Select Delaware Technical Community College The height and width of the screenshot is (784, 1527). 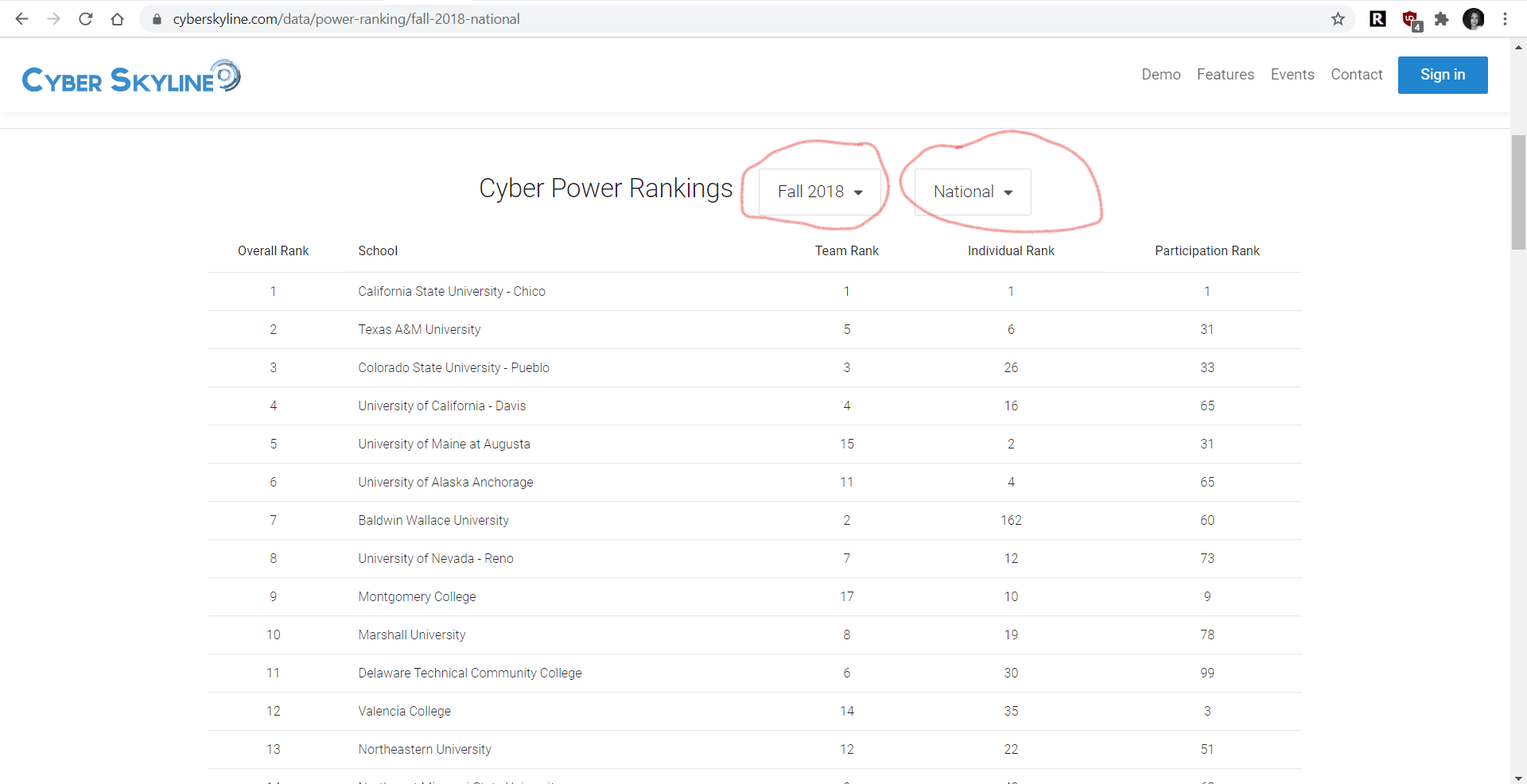coord(470,673)
